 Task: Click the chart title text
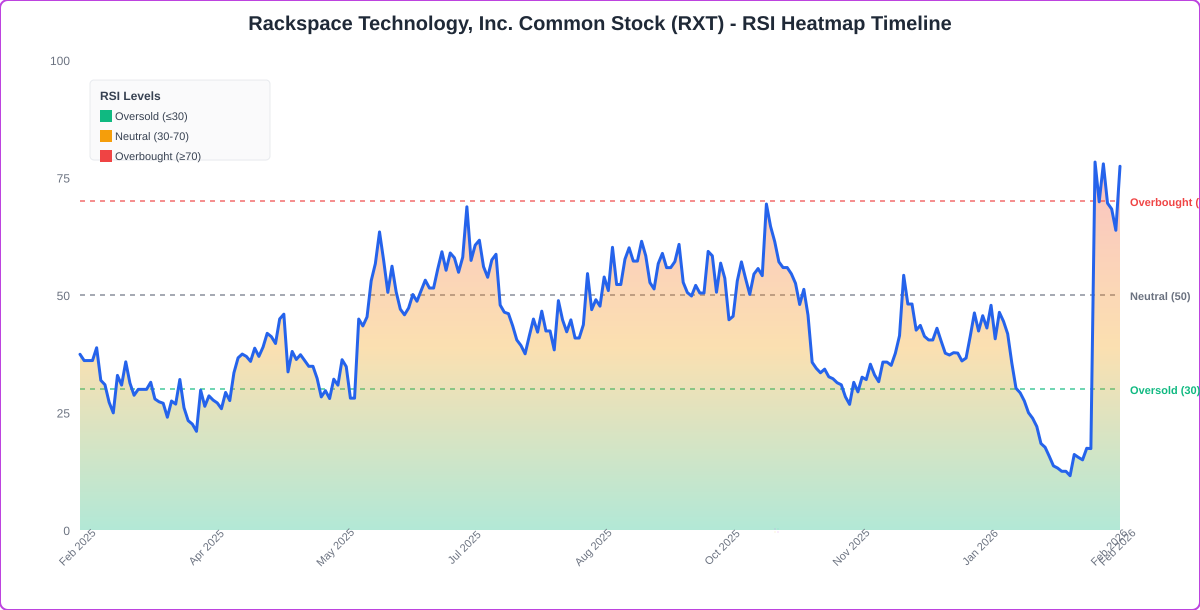coord(600,23)
